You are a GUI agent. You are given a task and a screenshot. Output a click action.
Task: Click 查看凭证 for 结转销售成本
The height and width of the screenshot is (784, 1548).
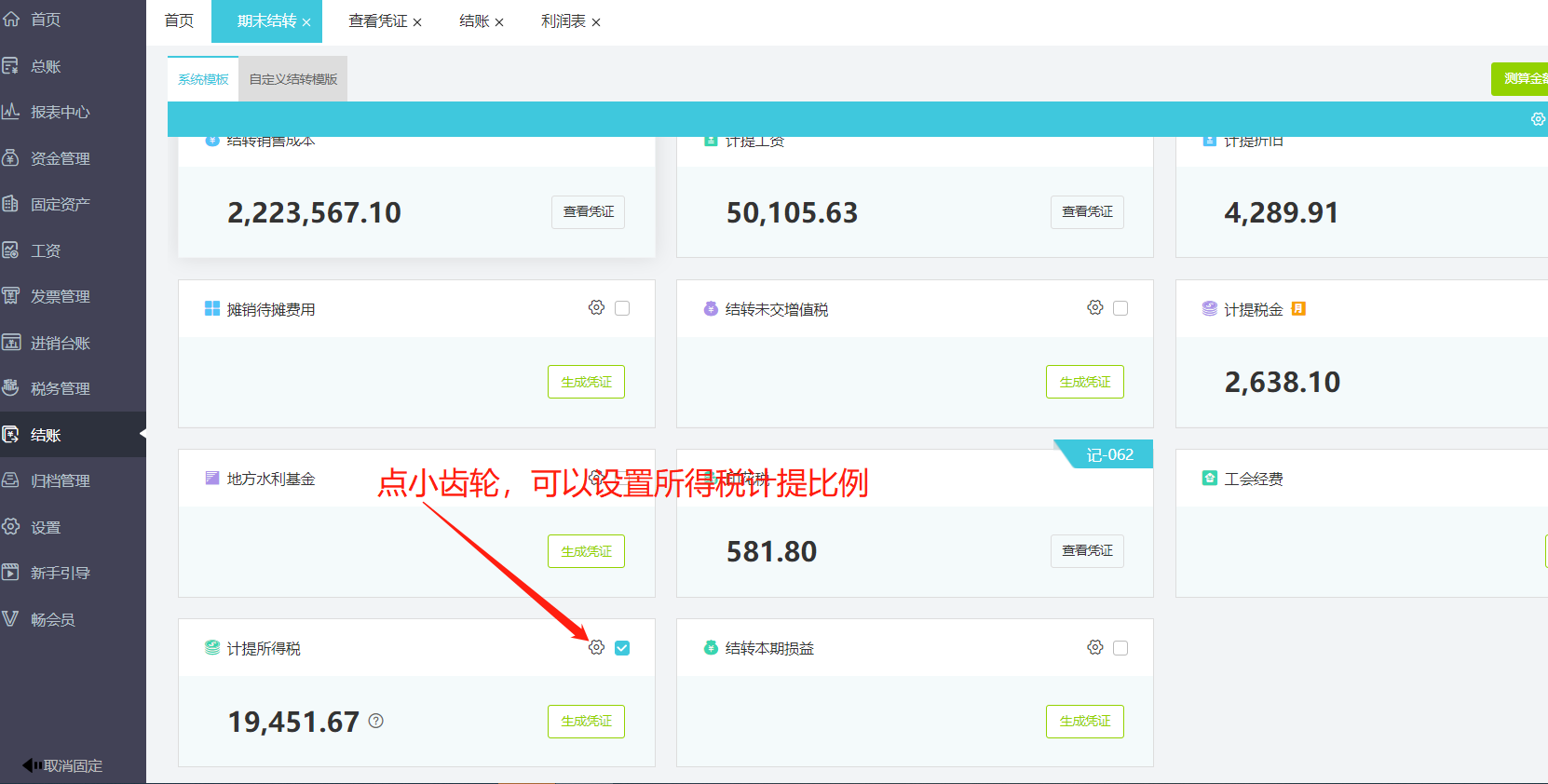[x=588, y=212]
